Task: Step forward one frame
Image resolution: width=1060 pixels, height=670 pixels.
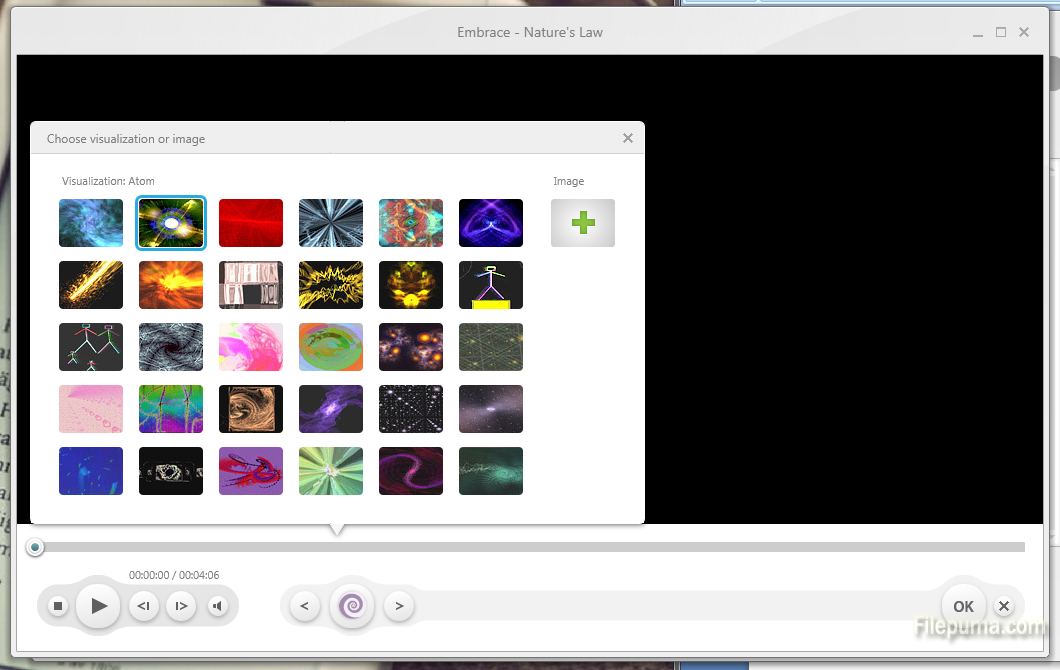Action: [x=180, y=606]
